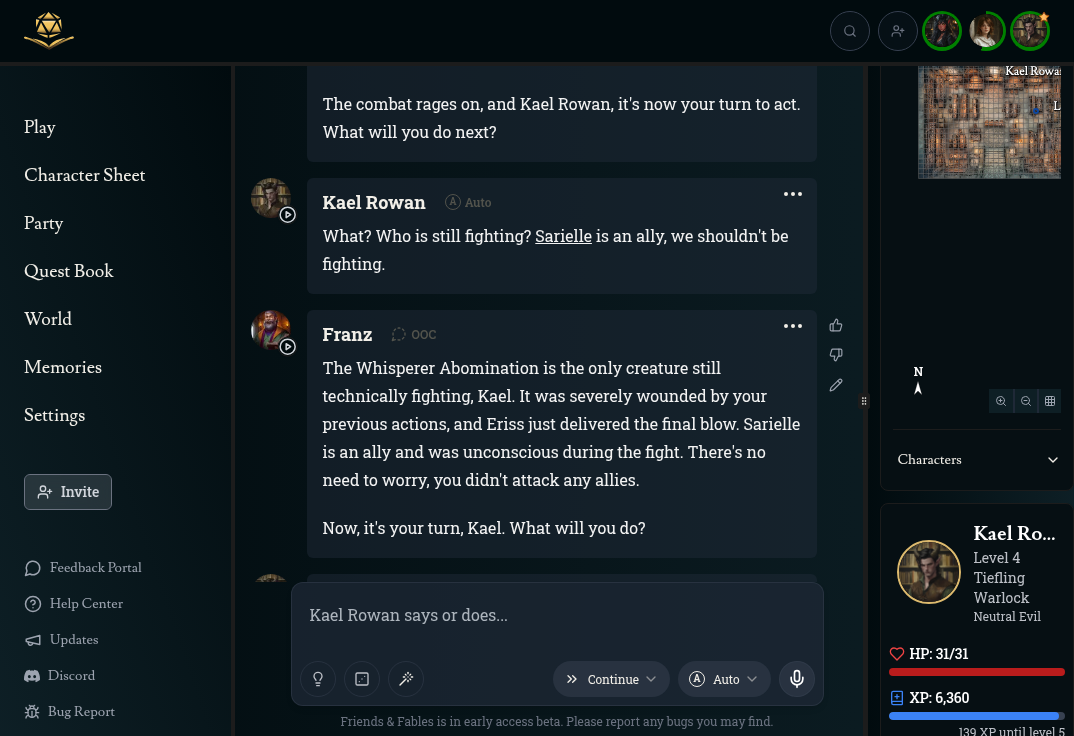Open the Continue action dropdown
Viewport: 1074px width, 736px height.
(611, 679)
